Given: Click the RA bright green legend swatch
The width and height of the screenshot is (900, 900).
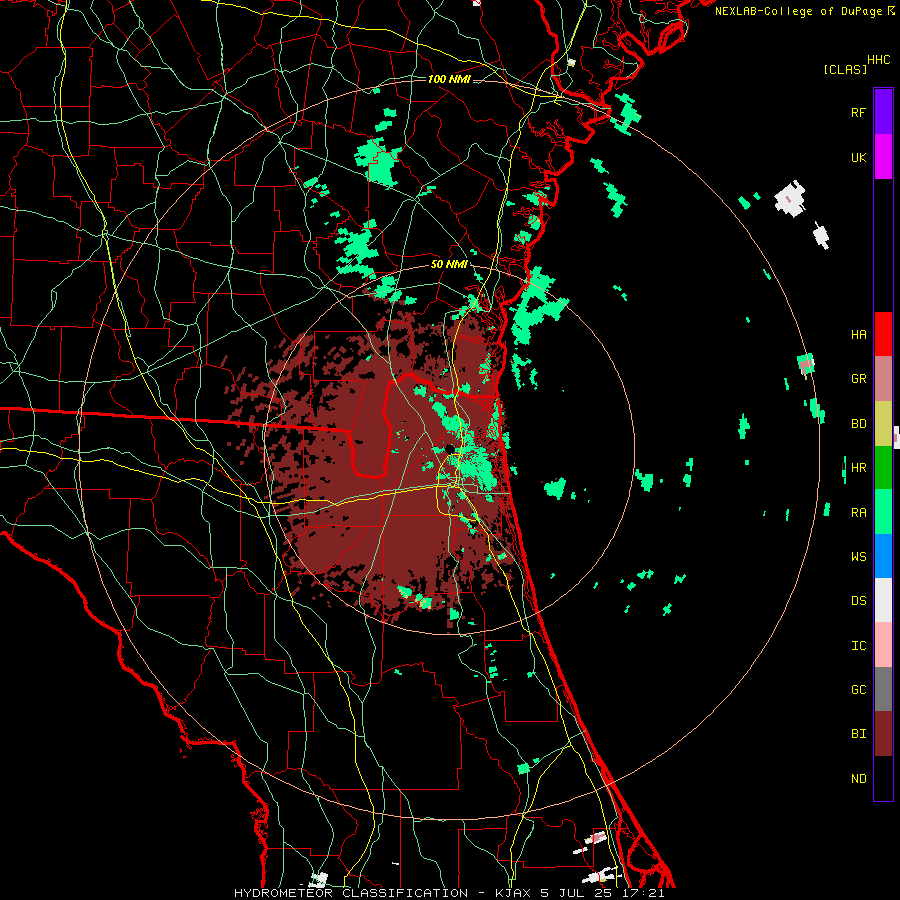Looking at the screenshot, I should click(883, 512).
